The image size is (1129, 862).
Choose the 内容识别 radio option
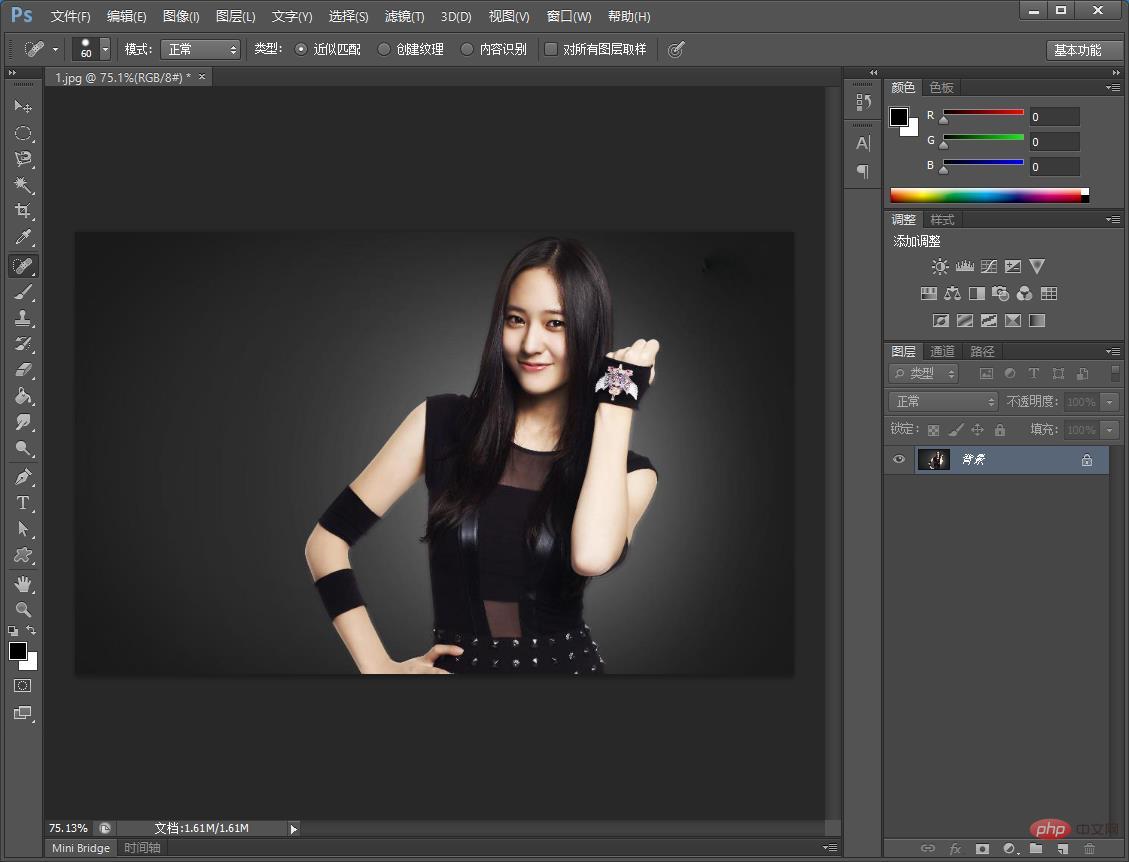point(467,49)
